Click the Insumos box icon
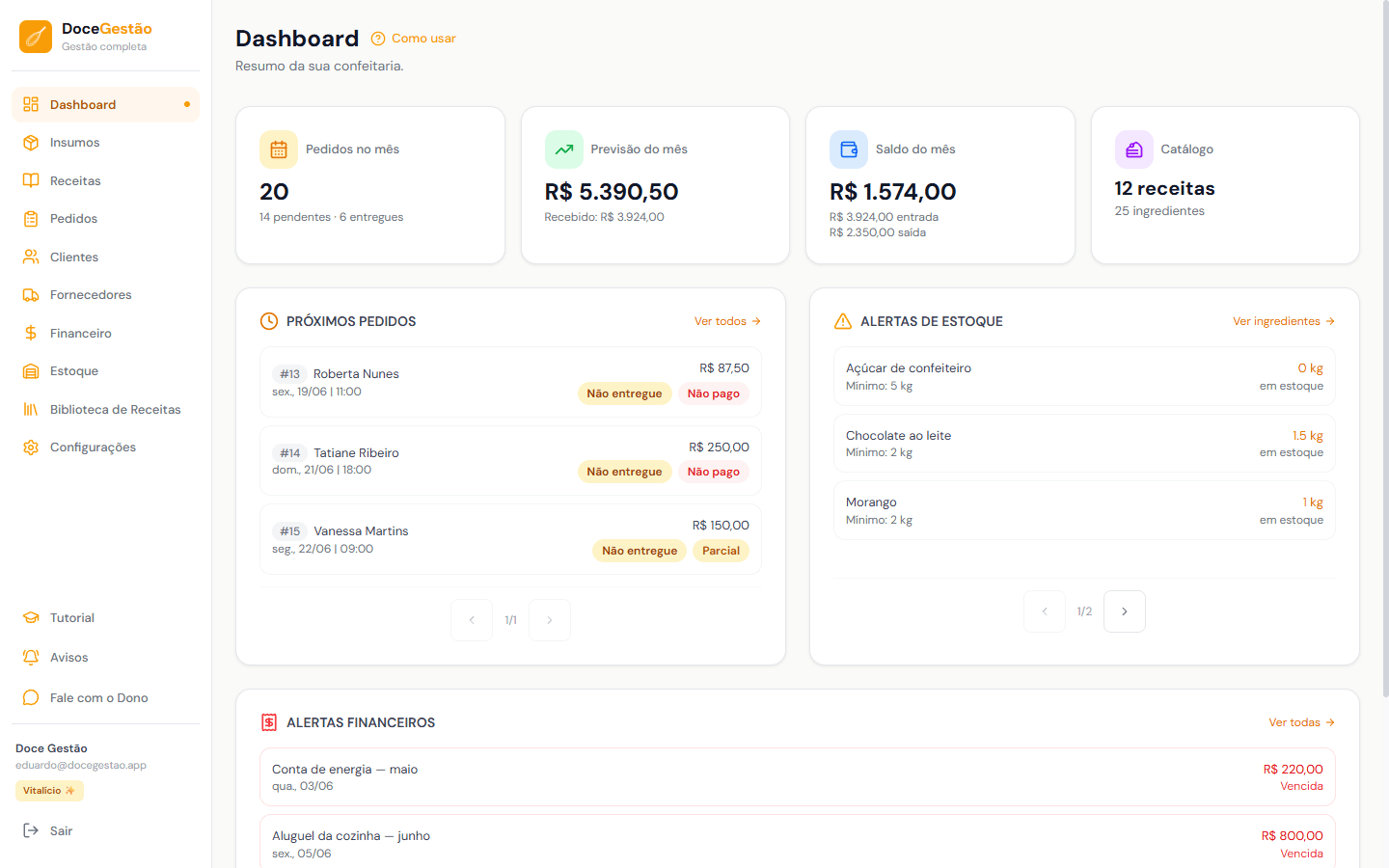 coord(31,143)
